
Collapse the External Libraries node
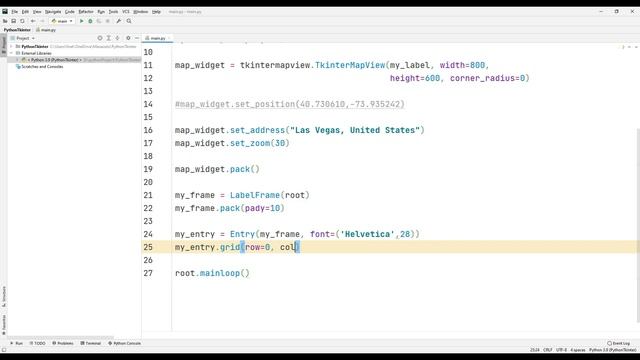point(11,53)
